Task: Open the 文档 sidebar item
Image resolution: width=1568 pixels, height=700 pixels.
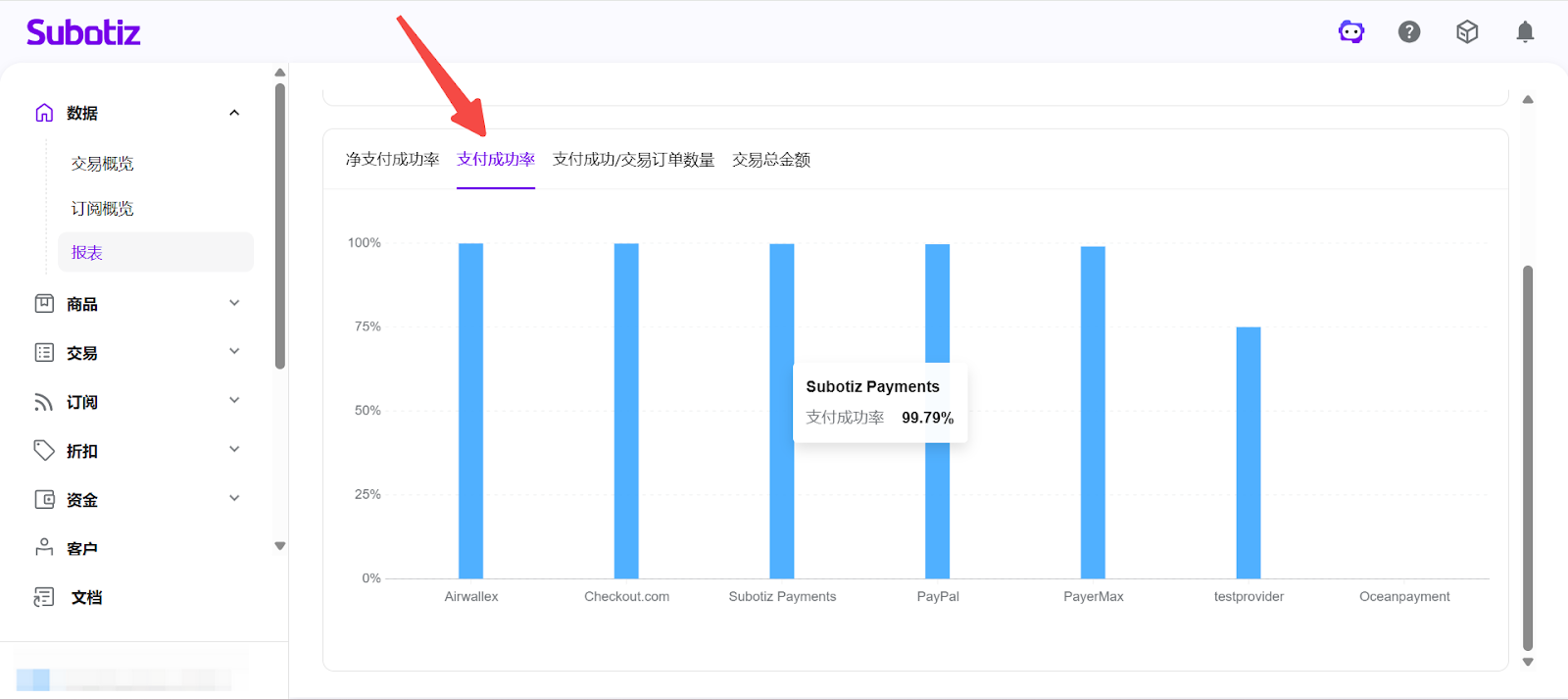Action: (86, 597)
